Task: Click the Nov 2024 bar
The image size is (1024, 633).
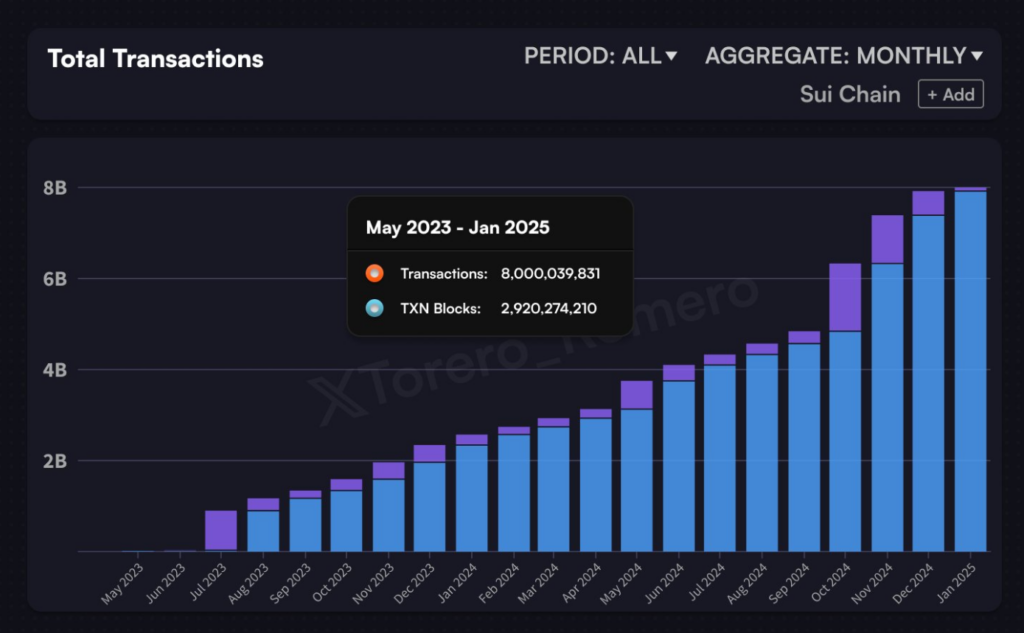Action: (888, 383)
